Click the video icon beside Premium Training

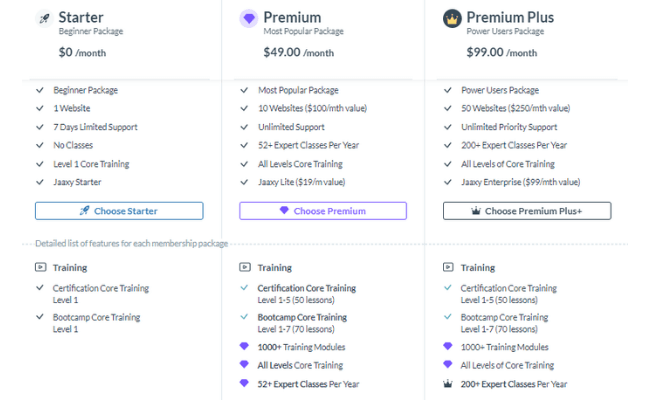[245, 267]
